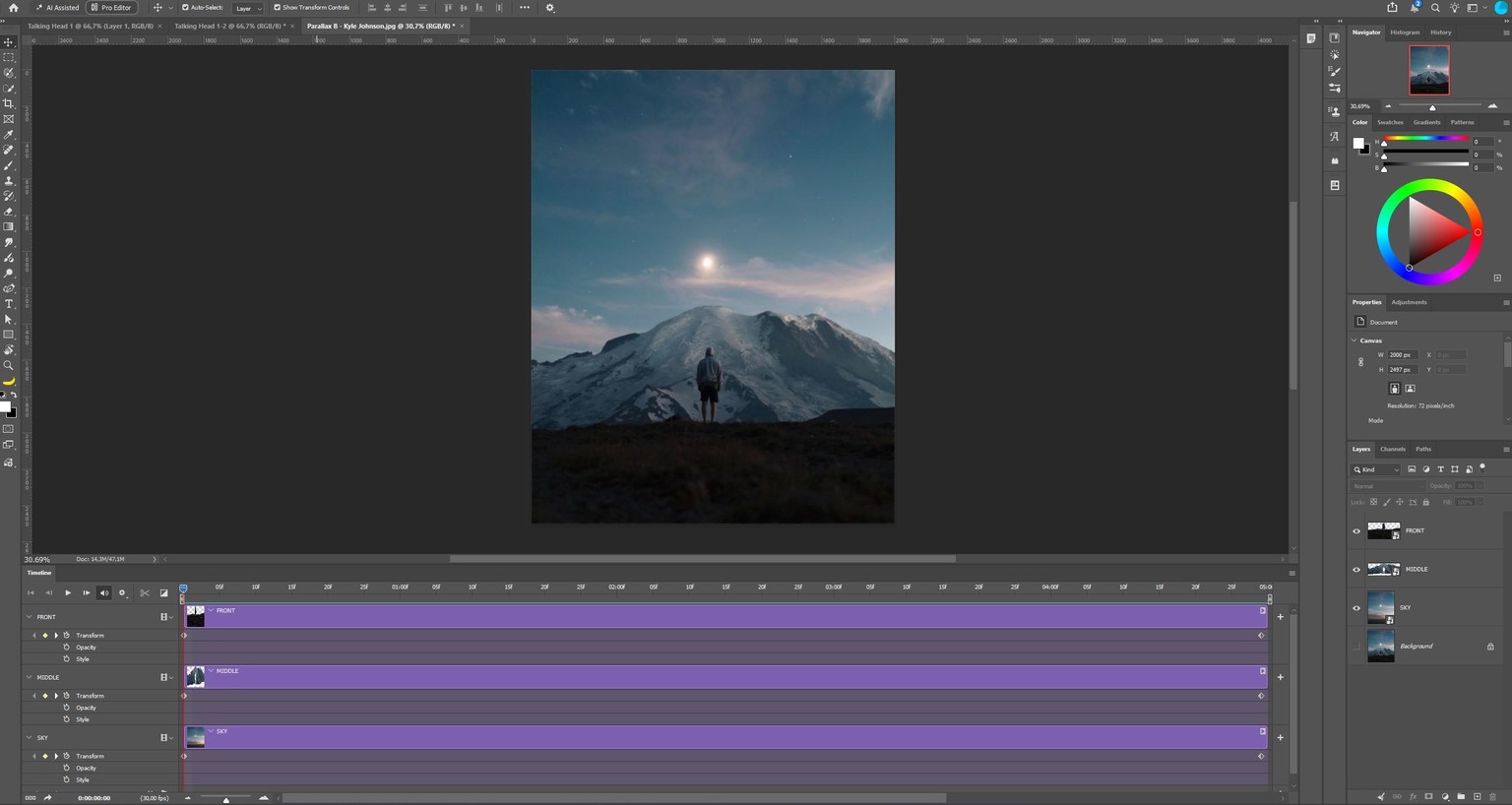
Task: Split the clip with the scissors icon
Action: pos(145,592)
